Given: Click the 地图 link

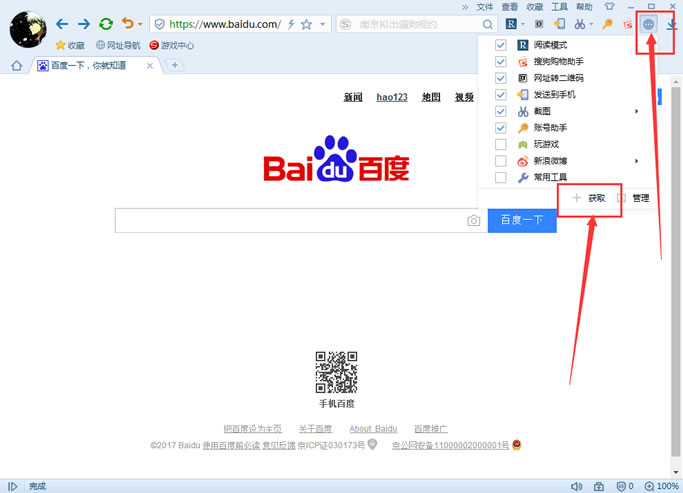Looking at the screenshot, I should pyautogui.click(x=431, y=98).
